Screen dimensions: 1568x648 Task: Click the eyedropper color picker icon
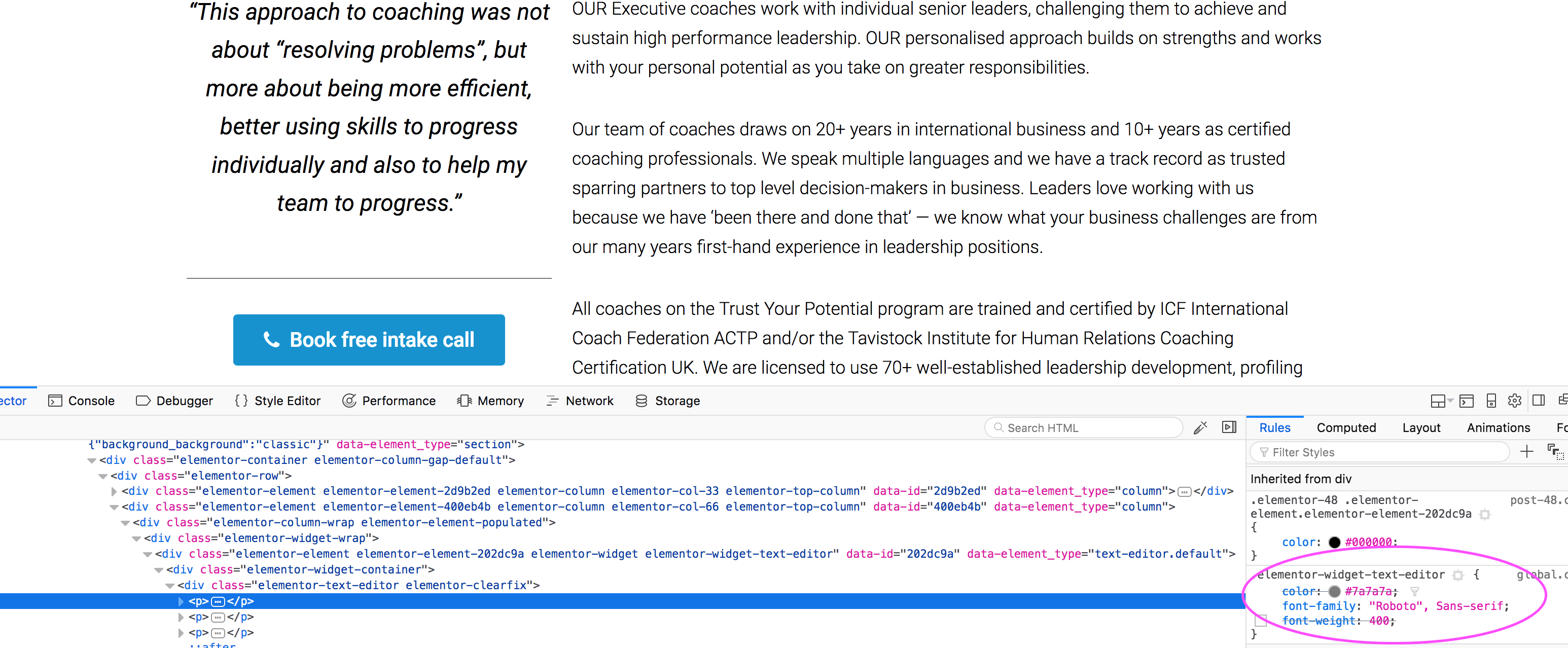click(x=1200, y=428)
